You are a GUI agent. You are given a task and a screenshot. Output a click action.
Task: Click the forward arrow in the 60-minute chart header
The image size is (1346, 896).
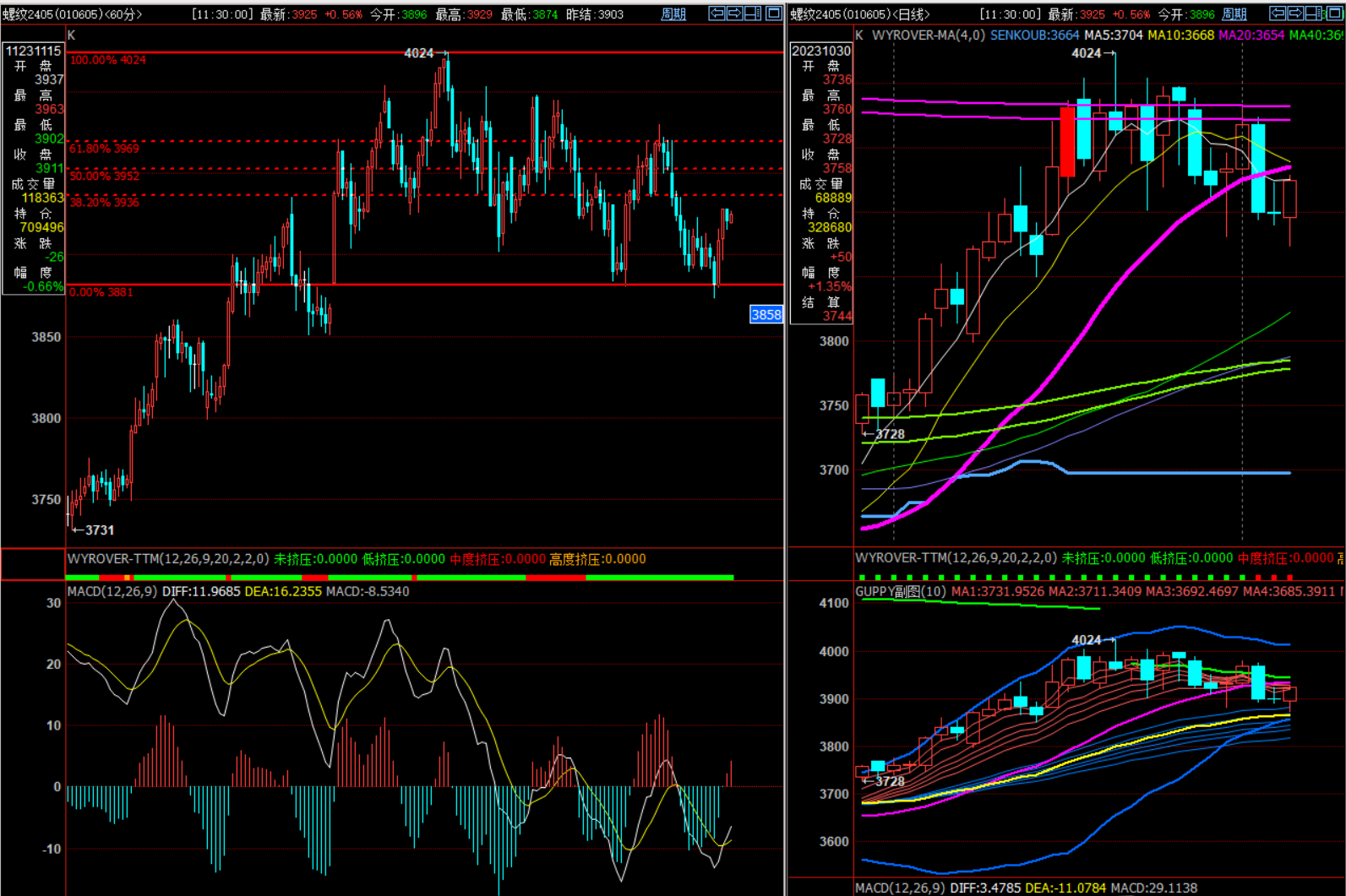pyautogui.click(x=734, y=14)
